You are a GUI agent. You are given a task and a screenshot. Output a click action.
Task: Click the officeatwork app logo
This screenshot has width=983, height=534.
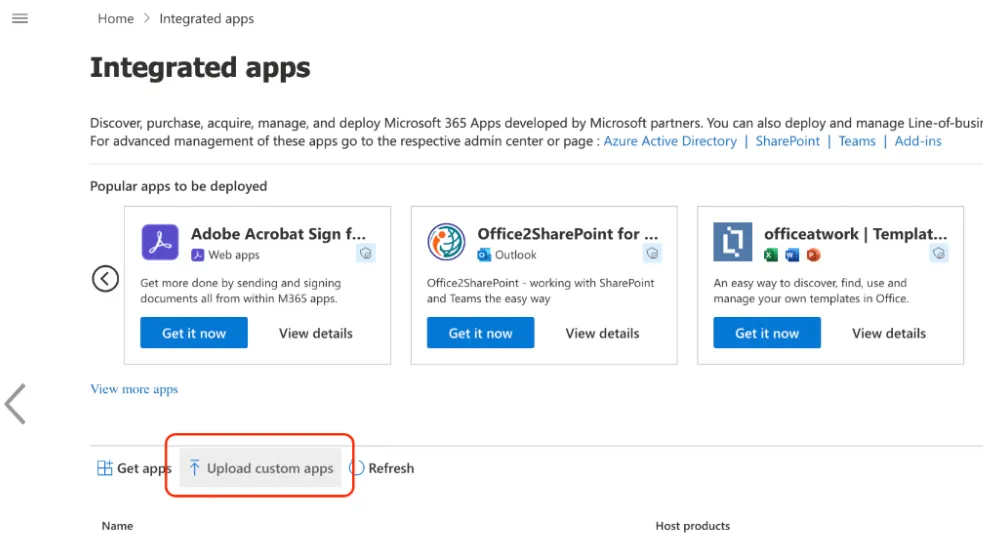tap(733, 242)
